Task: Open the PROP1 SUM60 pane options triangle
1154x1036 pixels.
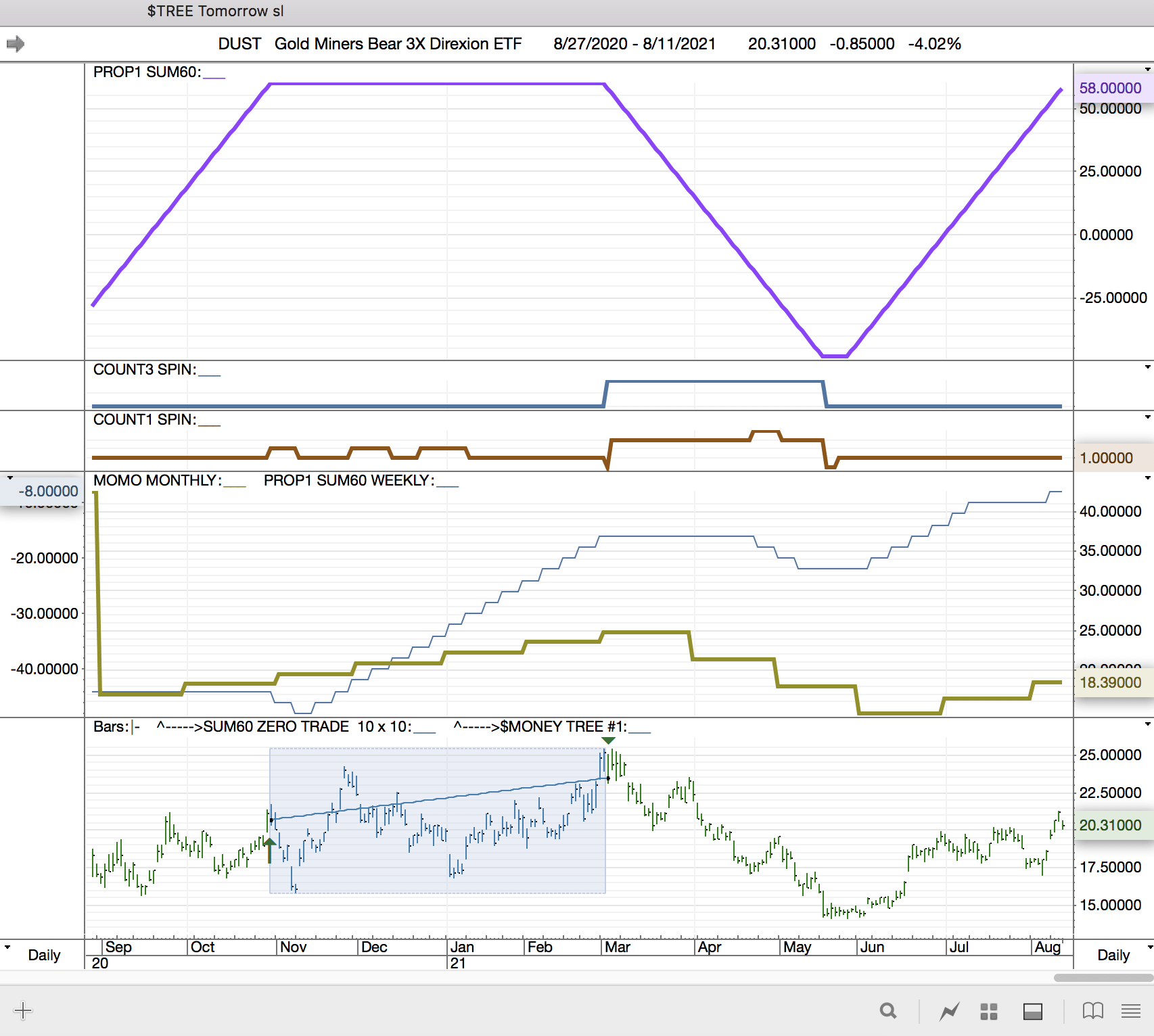Action: coord(1148,69)
